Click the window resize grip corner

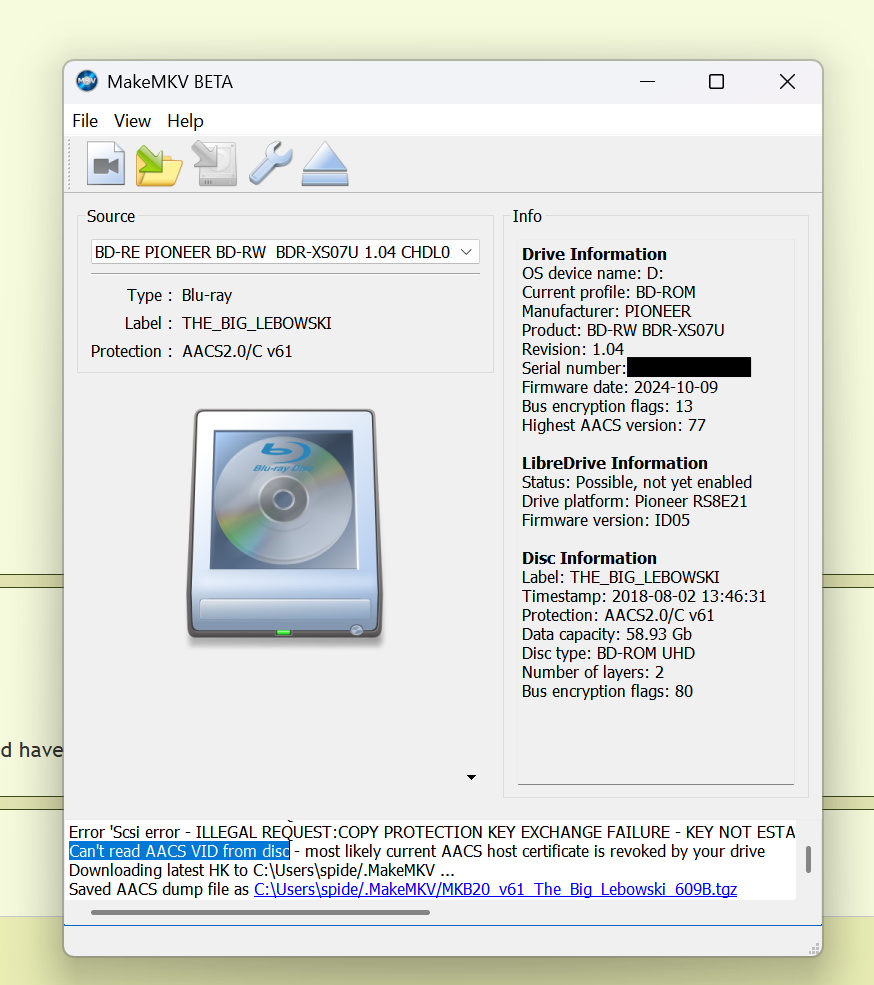coord(814,948)
